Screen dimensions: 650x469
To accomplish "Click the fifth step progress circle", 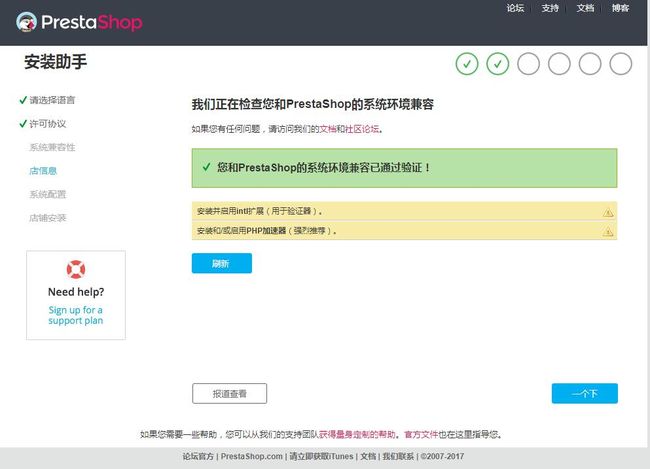I will tap(590, 64).
